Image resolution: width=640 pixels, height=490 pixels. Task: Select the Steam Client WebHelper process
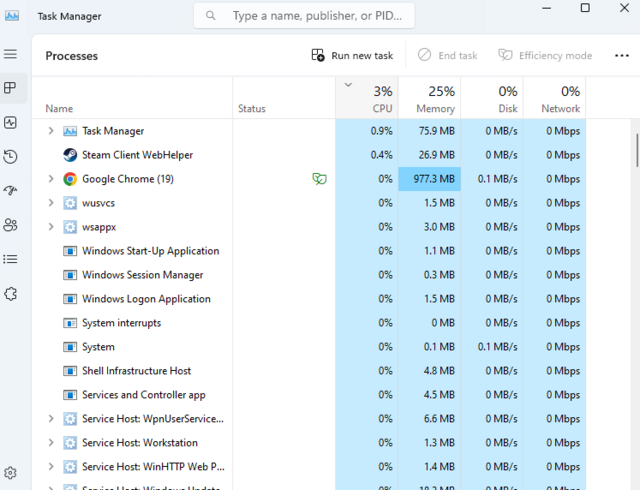pyautogui.click(x=137, y=155)
